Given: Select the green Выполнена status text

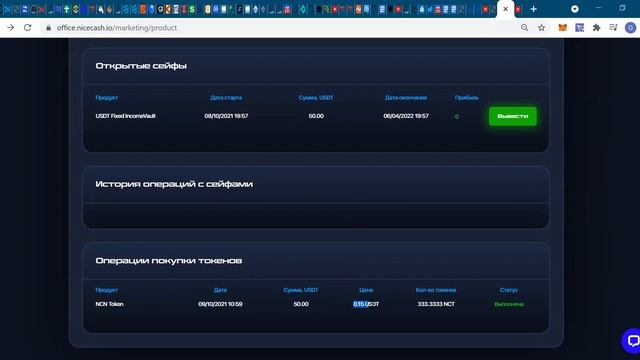Looking at the screenshot, I should [x=509, y=304].
